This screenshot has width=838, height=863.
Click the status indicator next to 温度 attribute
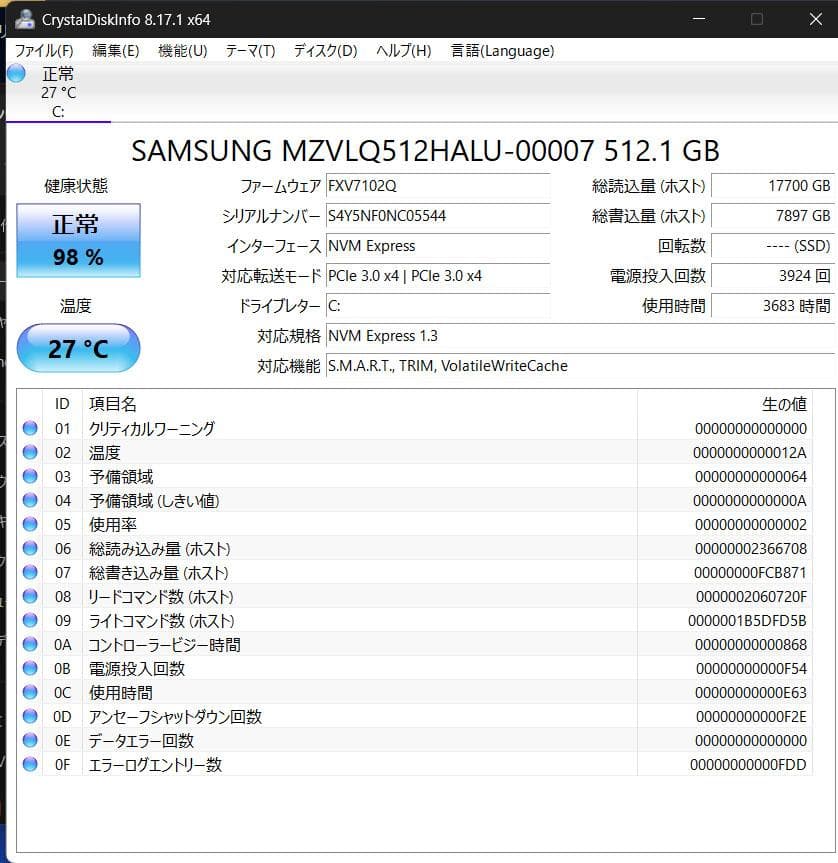point(30,452)
